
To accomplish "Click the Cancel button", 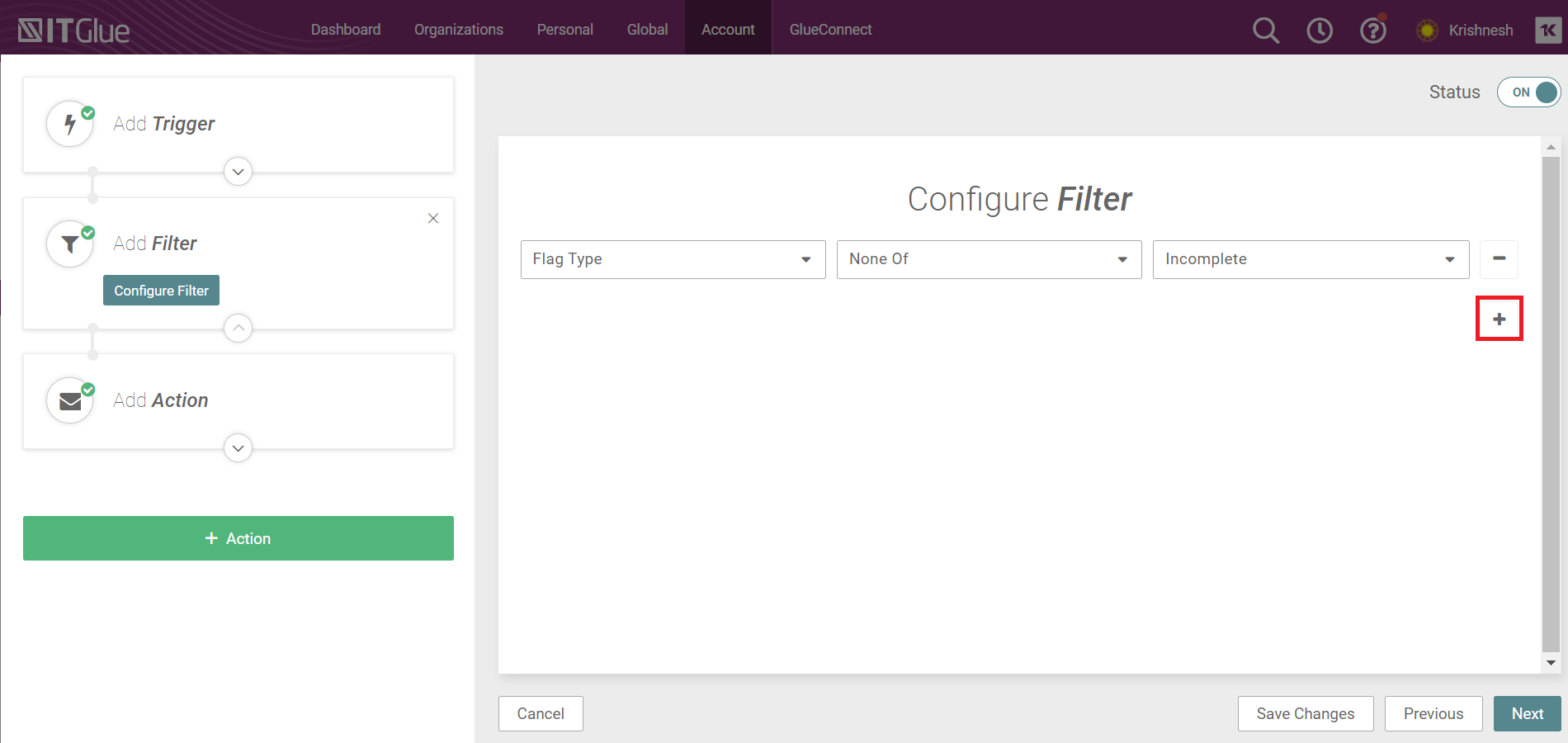I will click(x=541, y=713).
